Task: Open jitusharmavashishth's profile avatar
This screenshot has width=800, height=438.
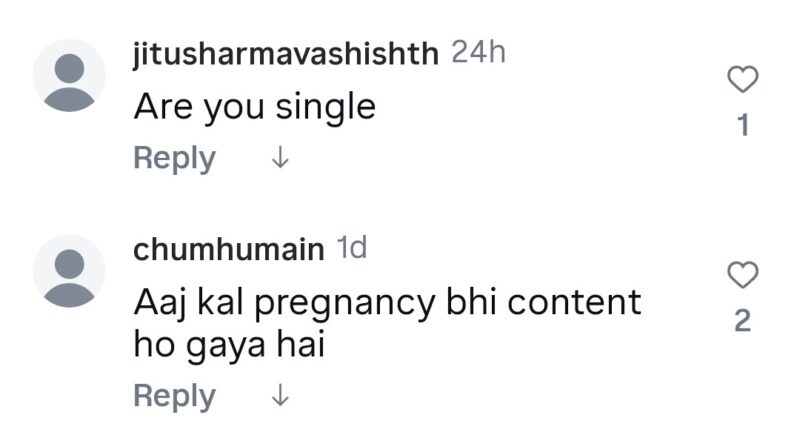Action: (x=69, y=75)
